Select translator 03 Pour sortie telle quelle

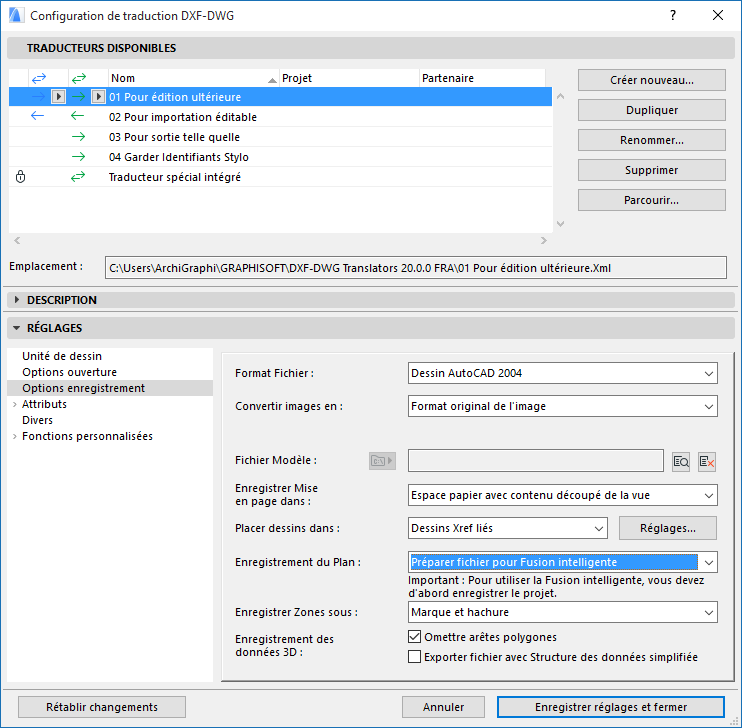pyautogui.click(x=280, y=137)
